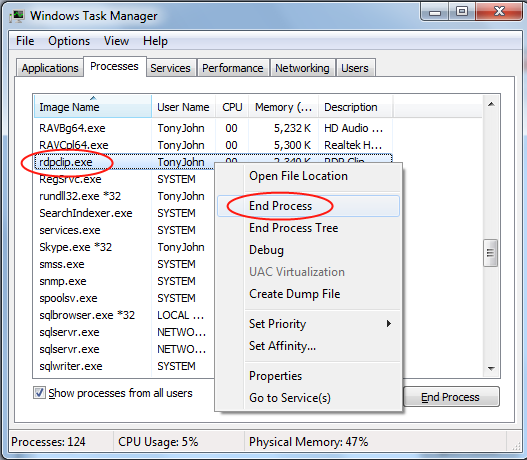Select the sqlbrowser.exe *32 process
527x460 pixels.
[x=87, y=315]
